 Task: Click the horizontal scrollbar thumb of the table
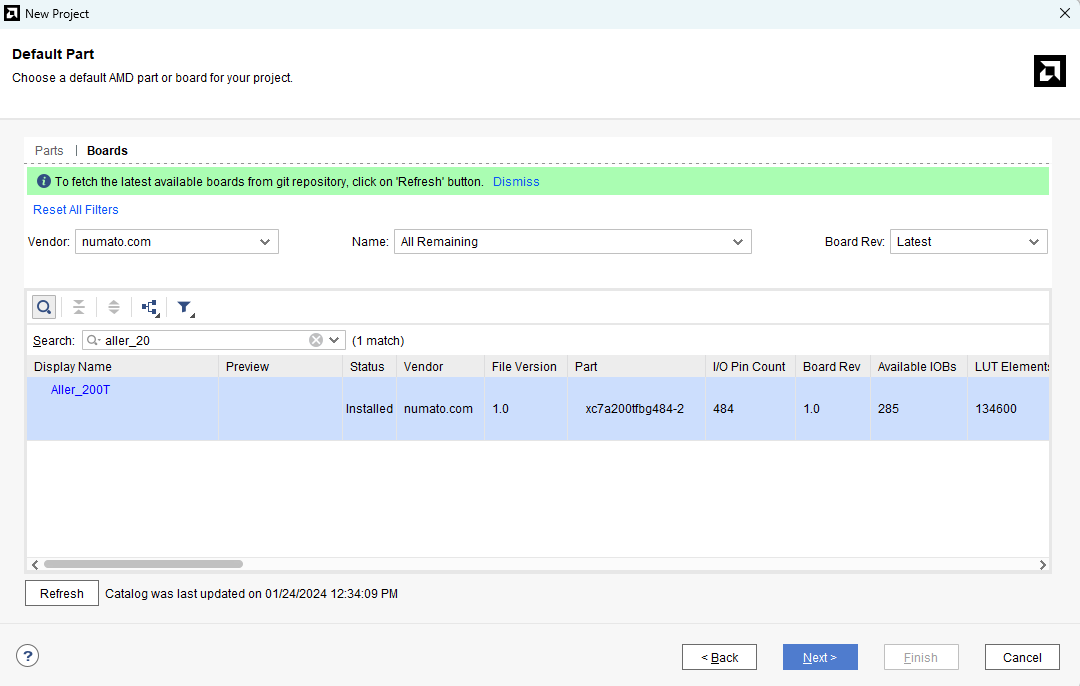(x=143, y=564)
